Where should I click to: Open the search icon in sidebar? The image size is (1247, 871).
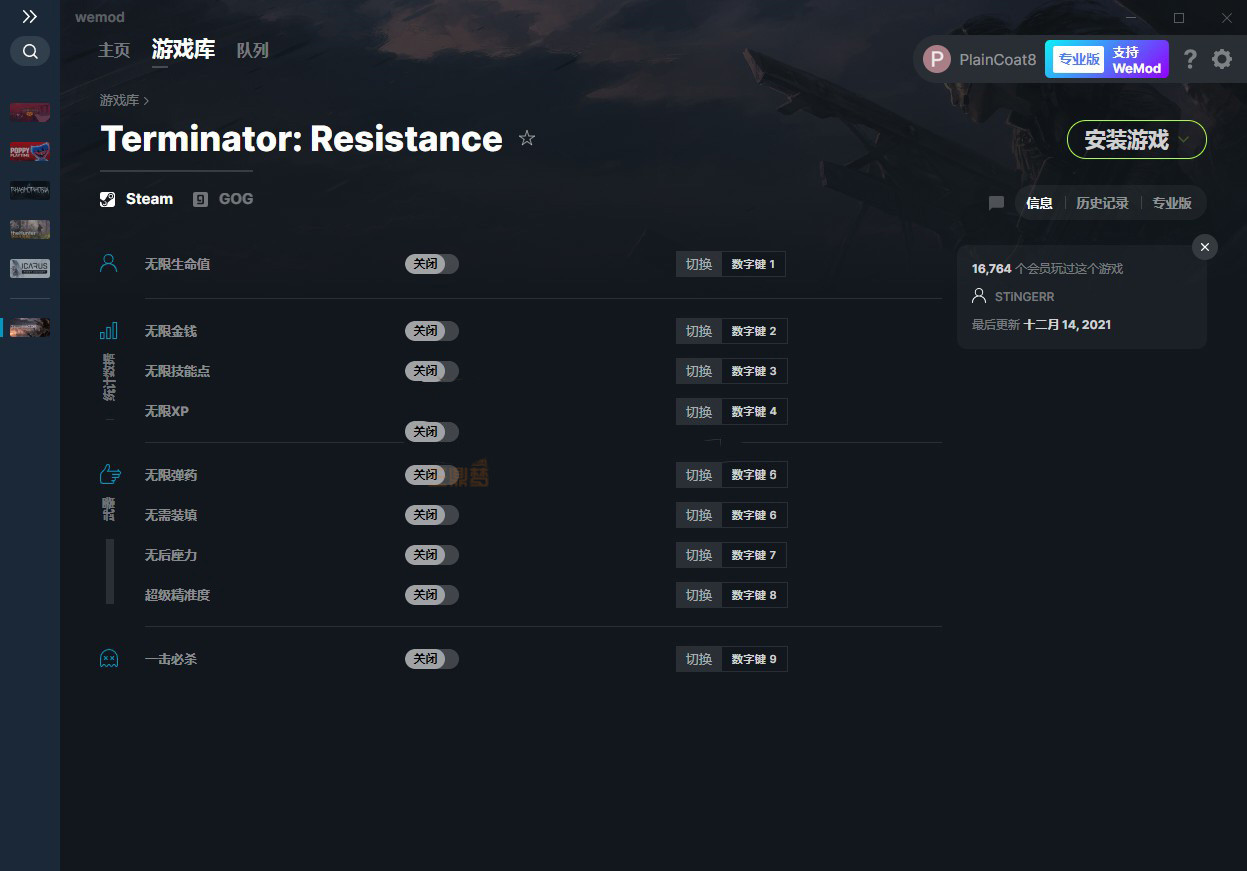[30, 51]
